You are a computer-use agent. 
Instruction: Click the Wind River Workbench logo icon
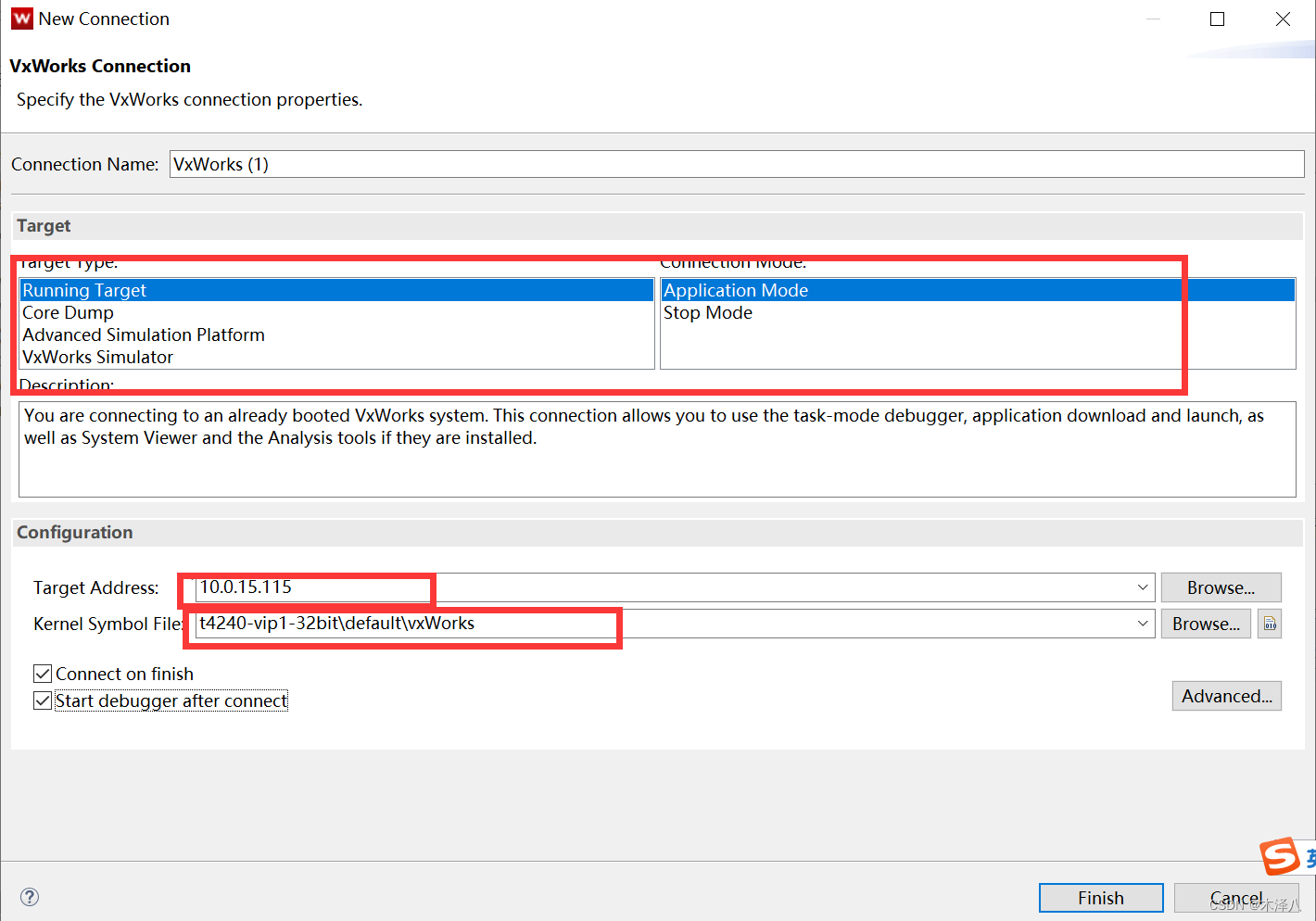[x=20, y=18]
